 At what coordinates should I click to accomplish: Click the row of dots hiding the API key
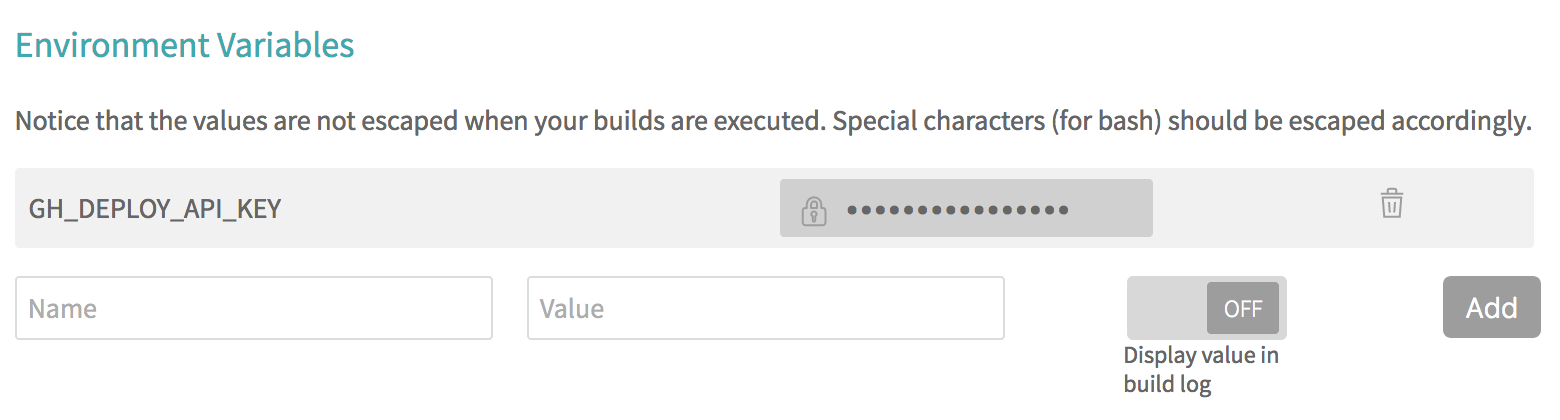pyautogui.click(x=958, y=210)
